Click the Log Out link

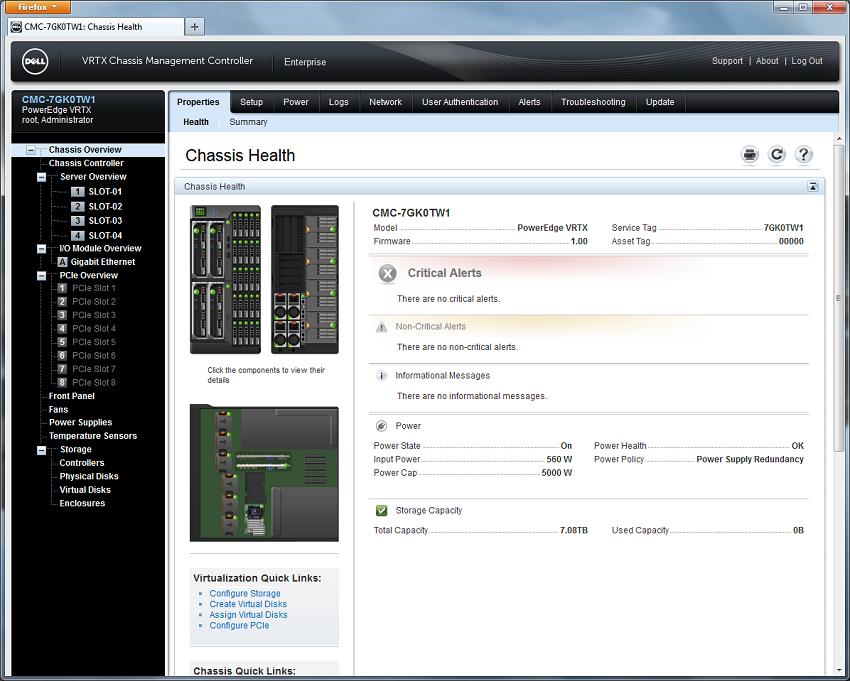tap(807, 61)
